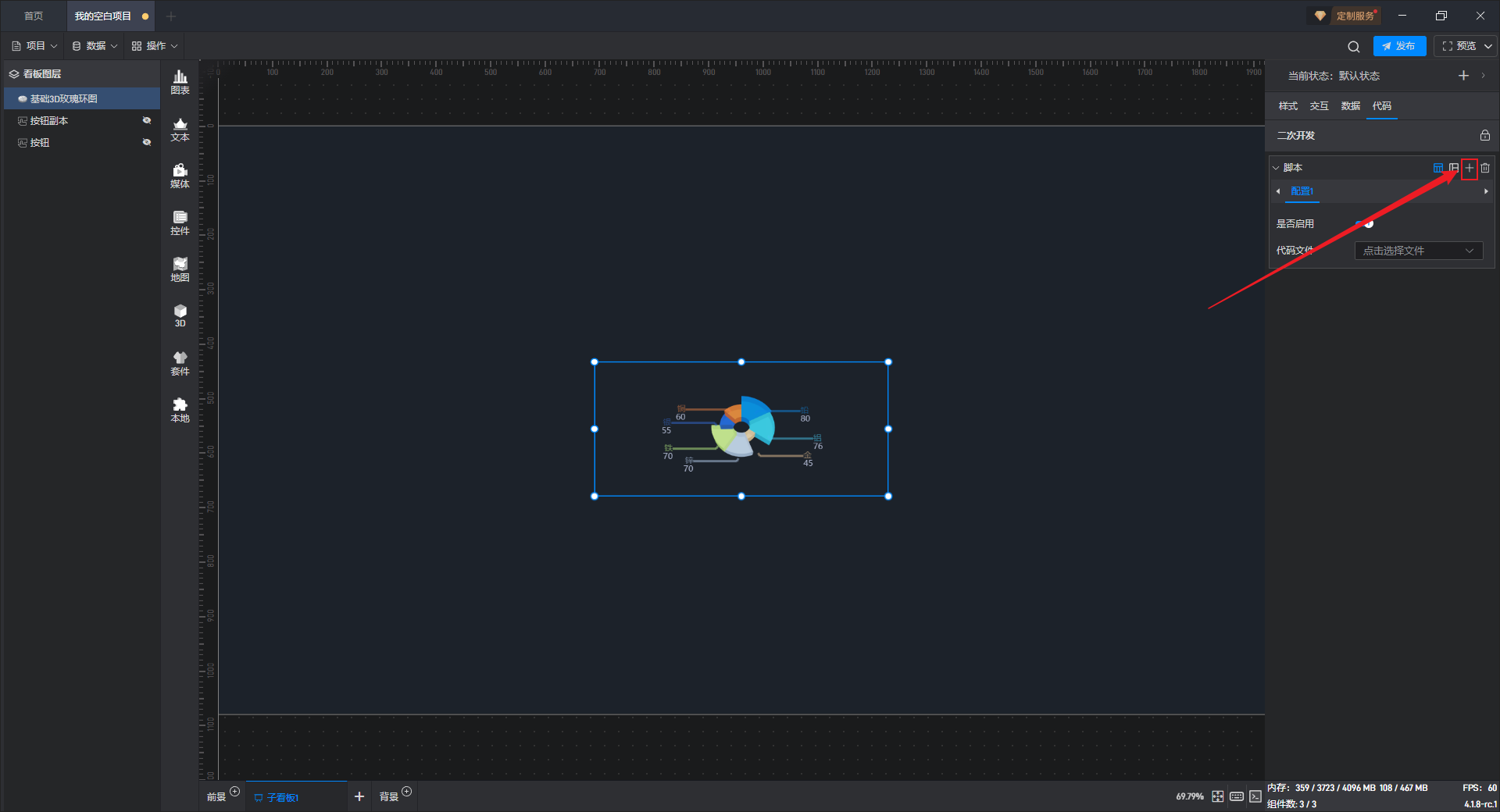
Task: Click the fit-to-screen icon near zoom percentage
Action: pyautogui.click(x=1217, y=796)
